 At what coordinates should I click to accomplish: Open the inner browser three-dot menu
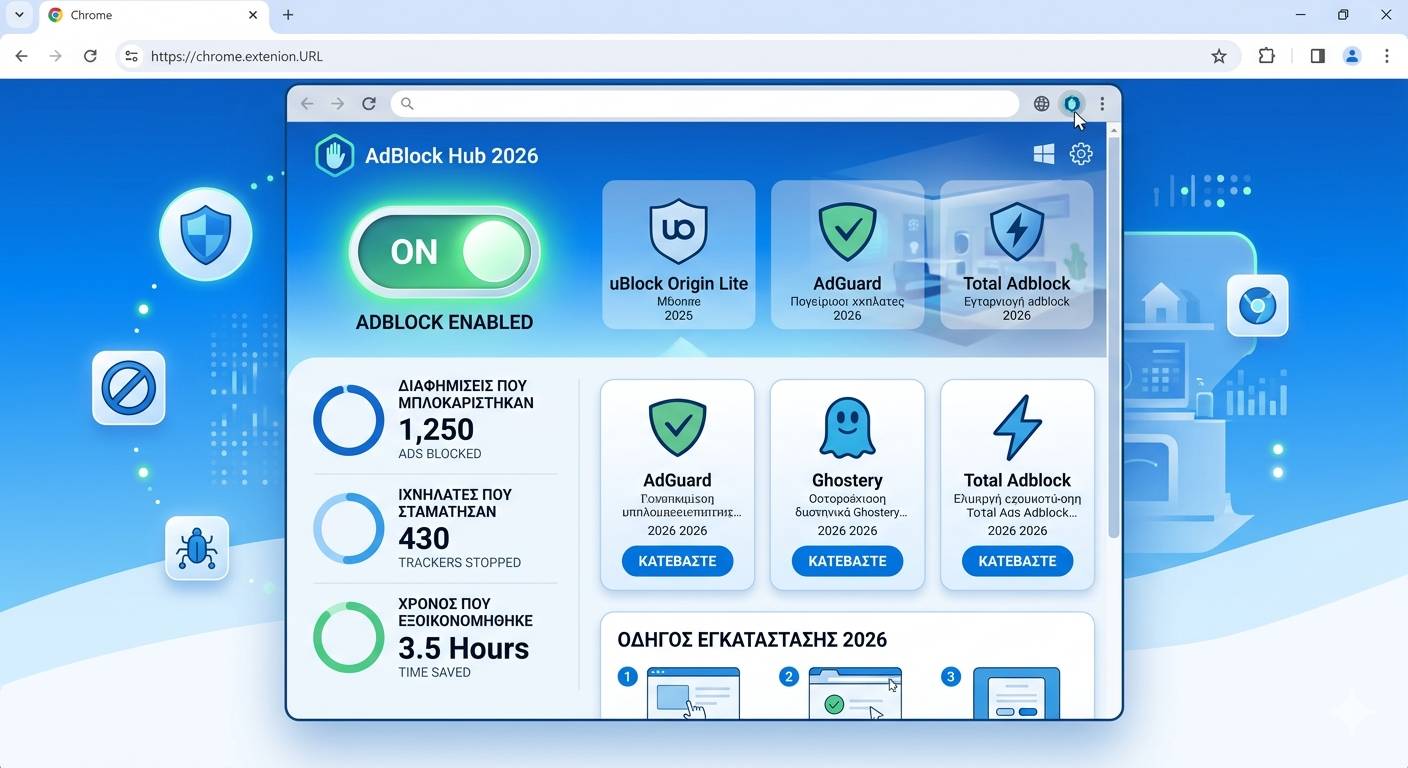click(x=1102, y=104)
